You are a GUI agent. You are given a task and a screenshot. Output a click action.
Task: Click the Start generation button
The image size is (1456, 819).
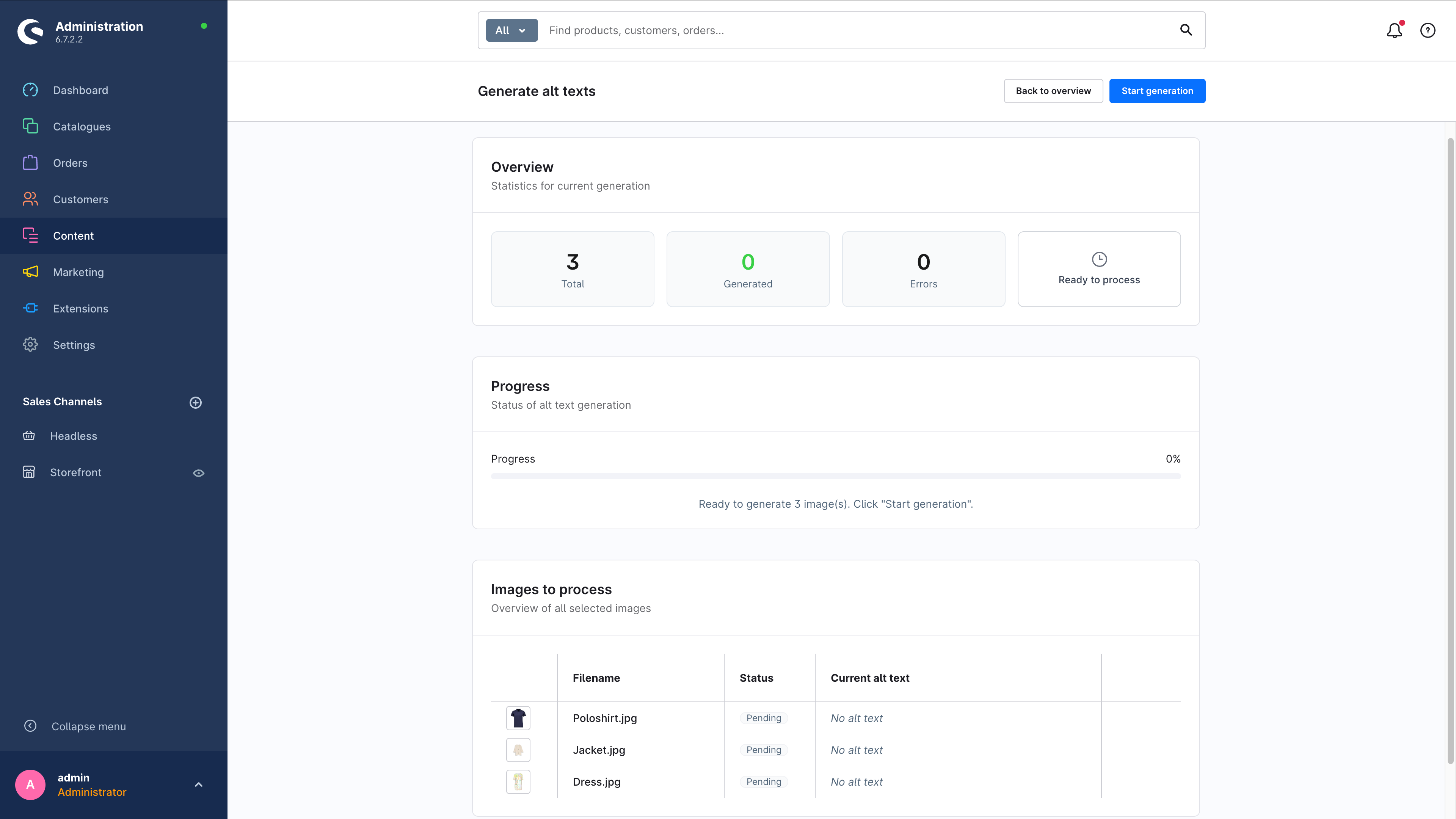[1156, 91]
